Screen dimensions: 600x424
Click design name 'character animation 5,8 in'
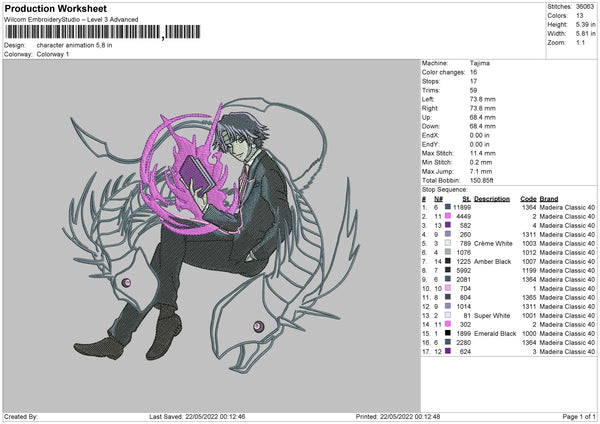click(x=74, y=45)
